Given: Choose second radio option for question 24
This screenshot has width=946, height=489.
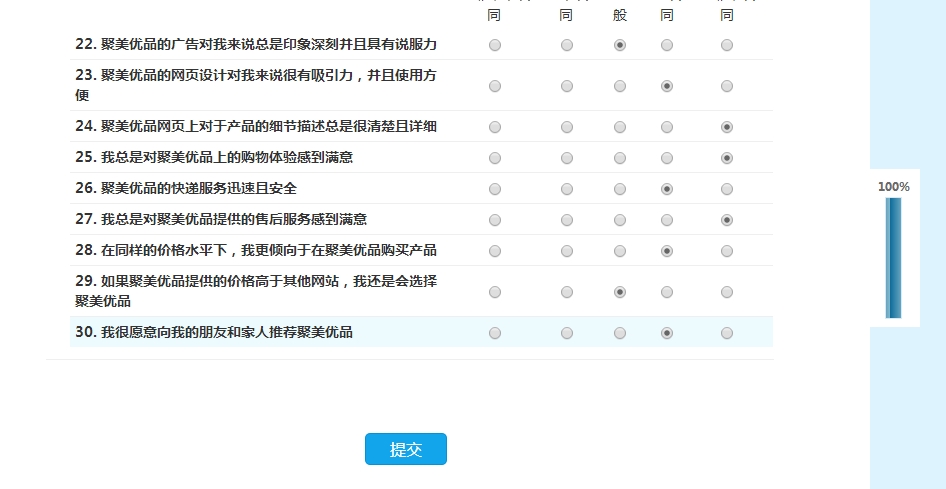Looking at the screenshot, I should click(x=567, y=127).
